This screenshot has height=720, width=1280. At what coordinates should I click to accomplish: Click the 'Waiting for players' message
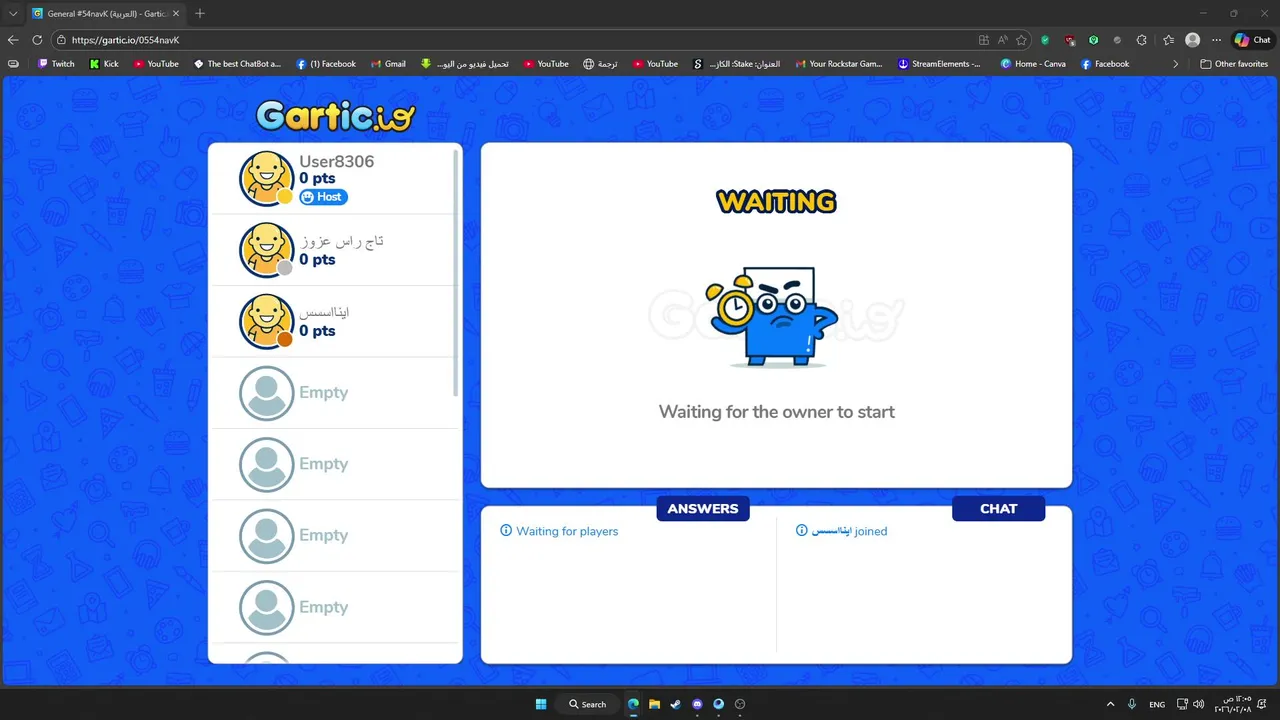567,531
